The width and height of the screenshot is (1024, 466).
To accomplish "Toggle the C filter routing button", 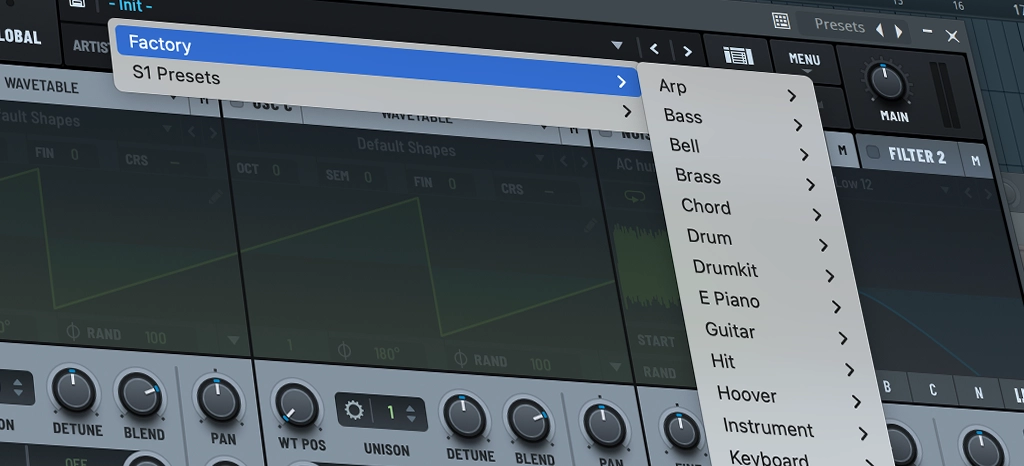I will click(x=933, y=390).
